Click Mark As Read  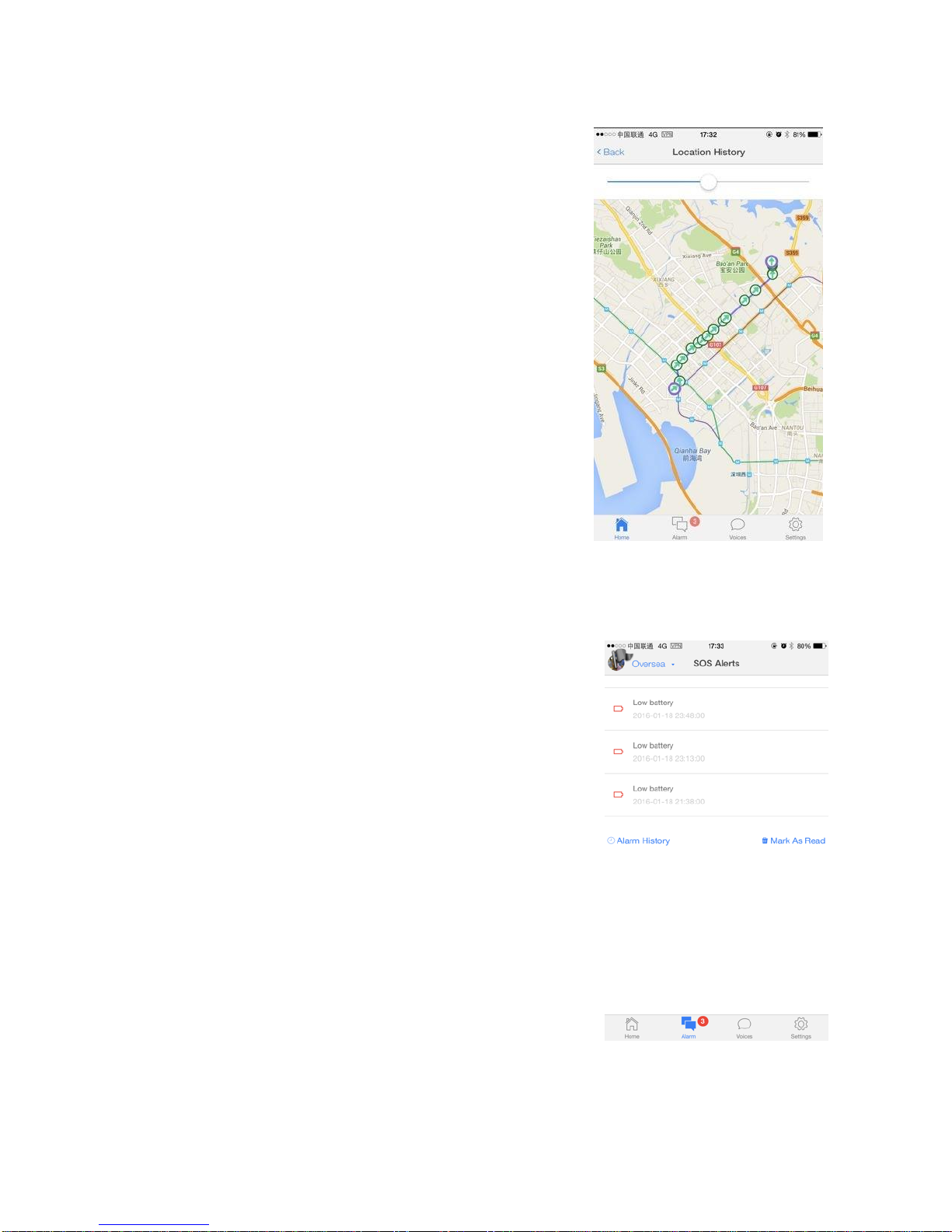pyautogui.click(x=793, y=841)
